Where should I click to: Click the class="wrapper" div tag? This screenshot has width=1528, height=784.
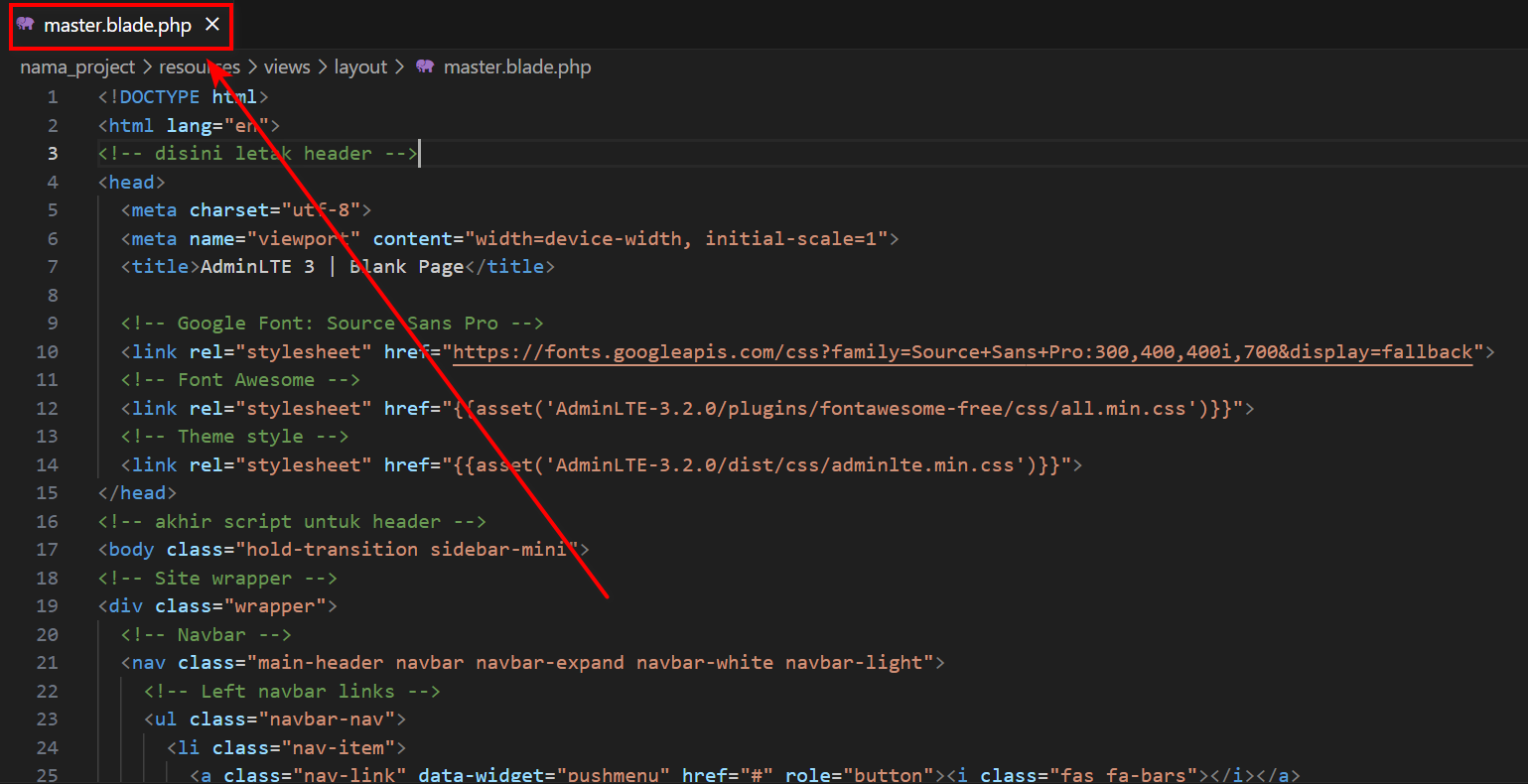coord(217,605)
